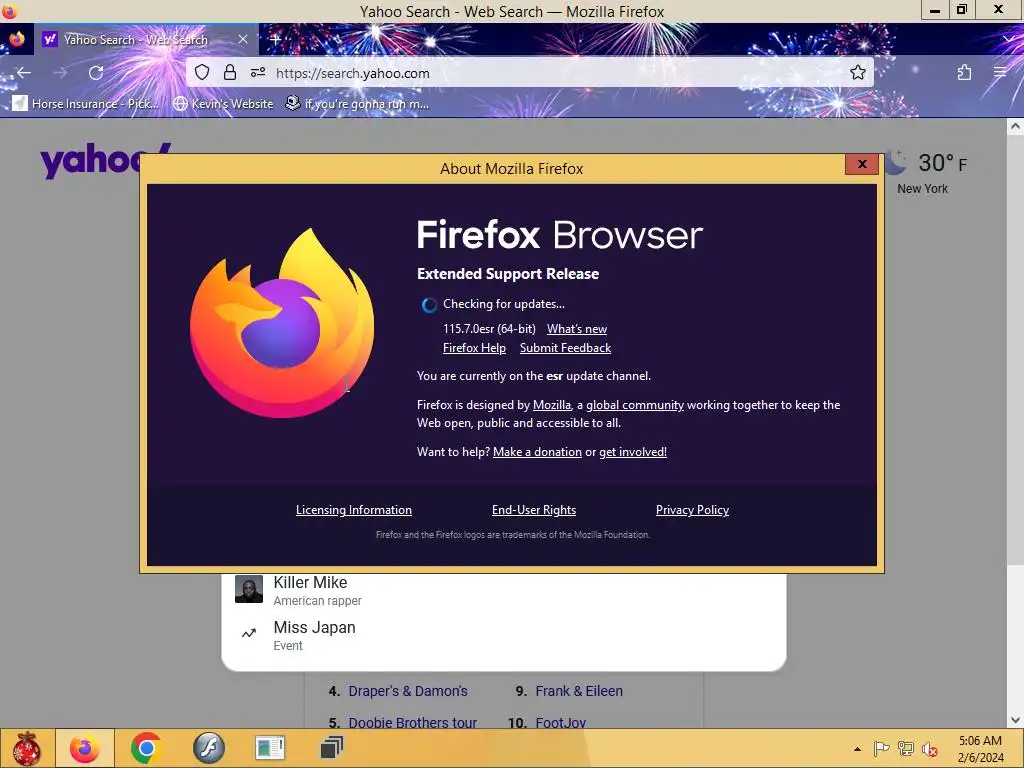Open End-User Rights link
The image size is (1024, 768).
pyautogui.click(x=534, y=510)
